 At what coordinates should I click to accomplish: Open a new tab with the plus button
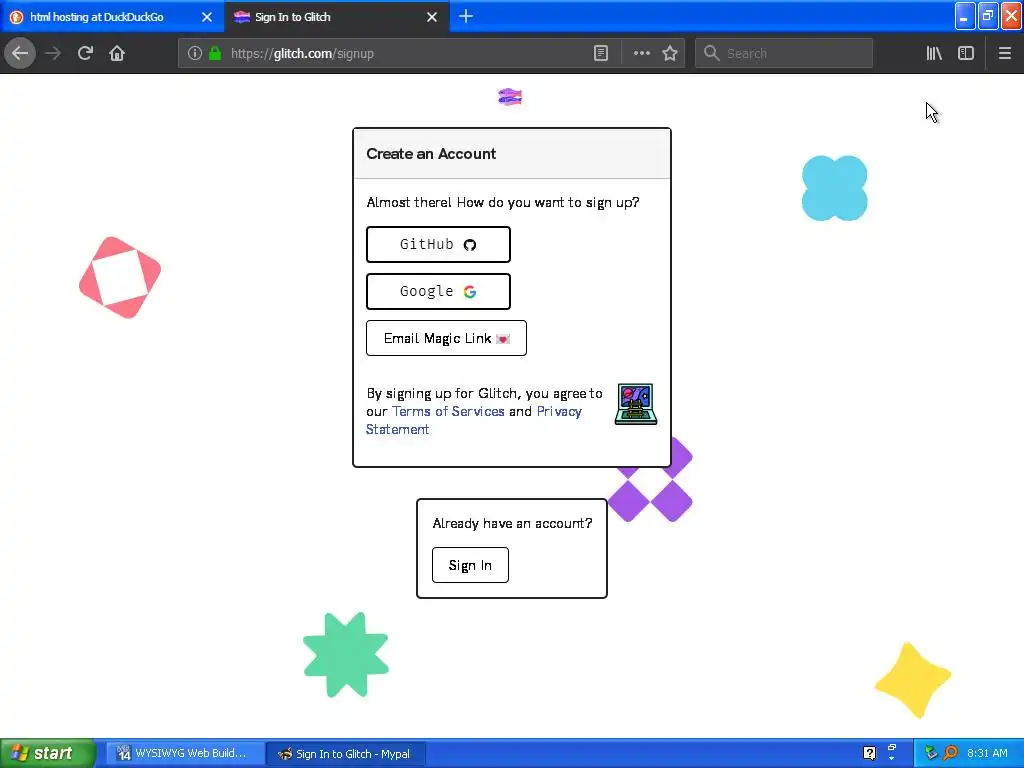[466, 16]
